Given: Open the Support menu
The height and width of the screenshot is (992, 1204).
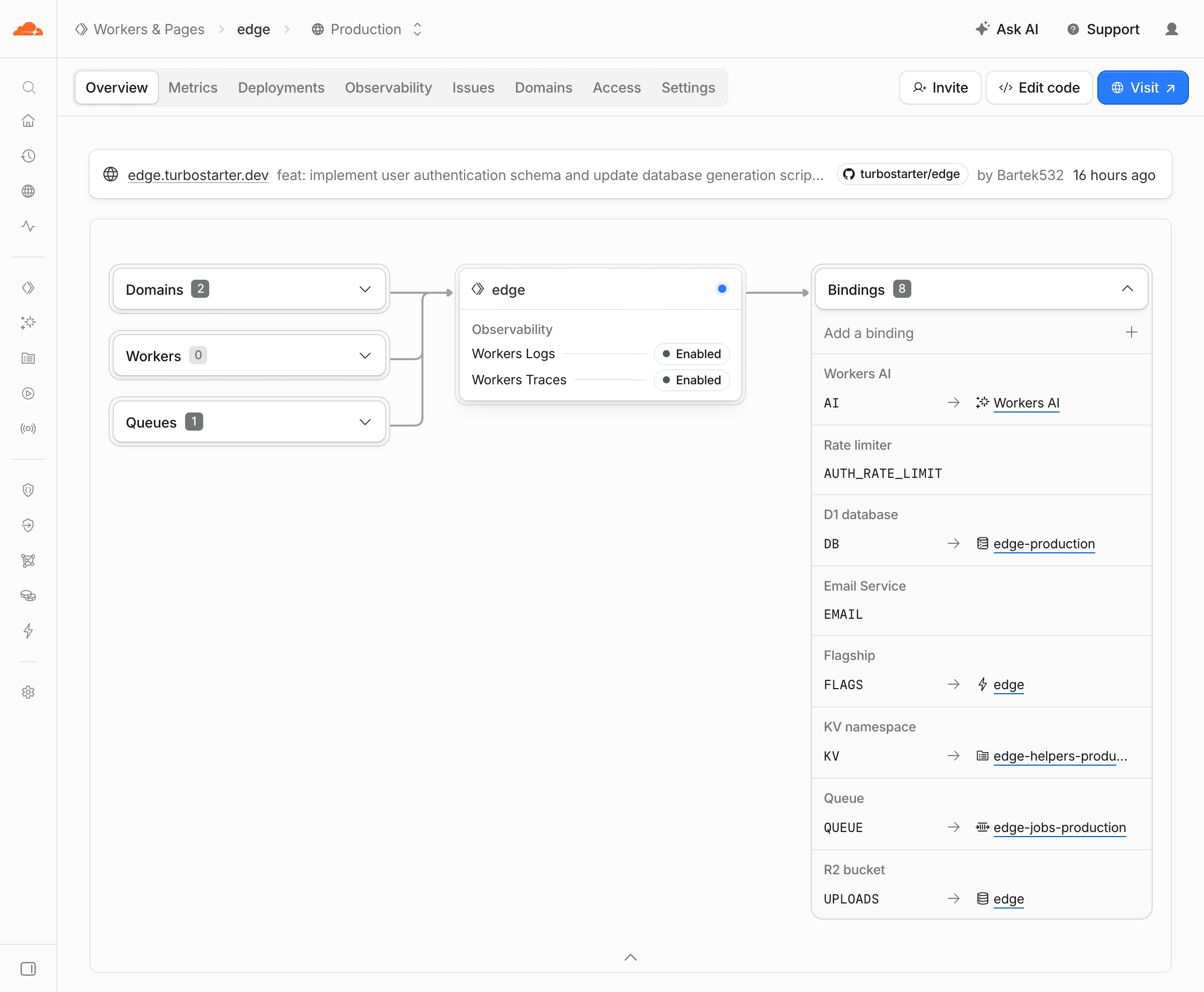Looking at the screenshot, I should (1103, 29).
